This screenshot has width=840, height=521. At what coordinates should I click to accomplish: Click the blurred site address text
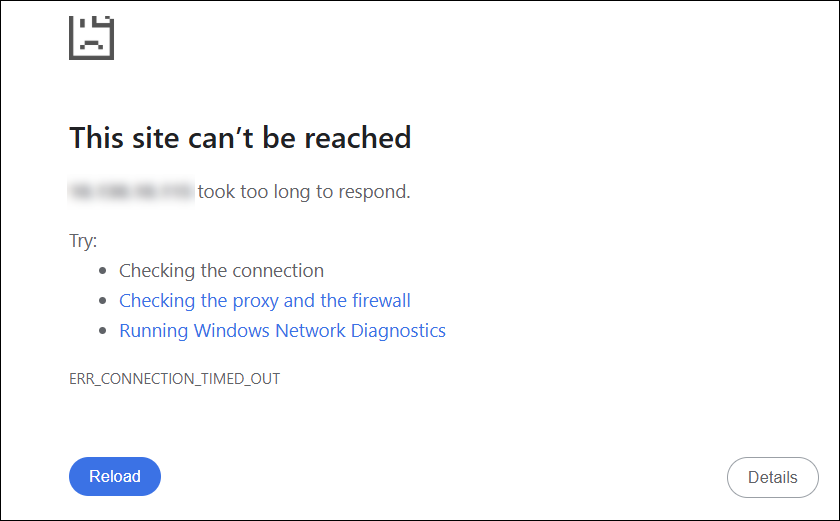[x=130, y=191]
